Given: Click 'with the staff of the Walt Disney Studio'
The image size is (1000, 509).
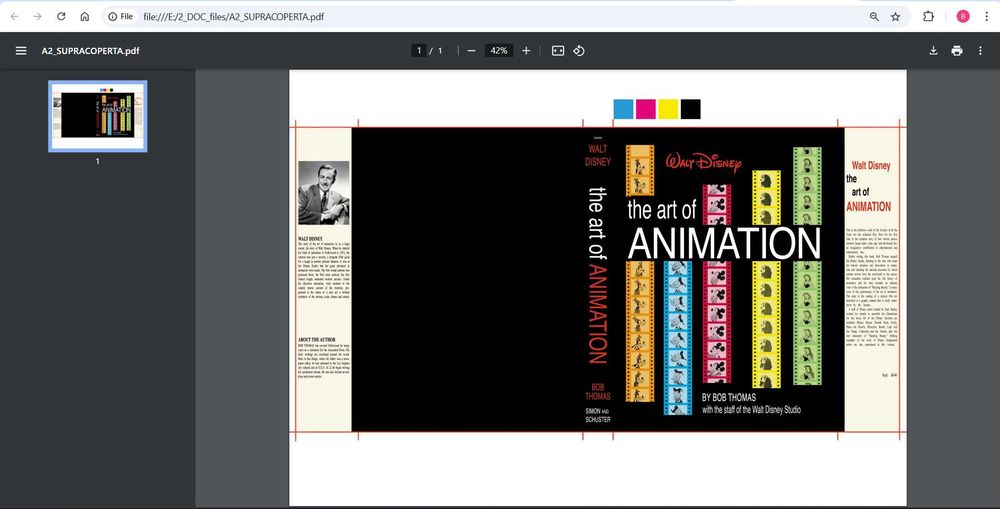Looking at the screenshot, I should coord(751,410).
